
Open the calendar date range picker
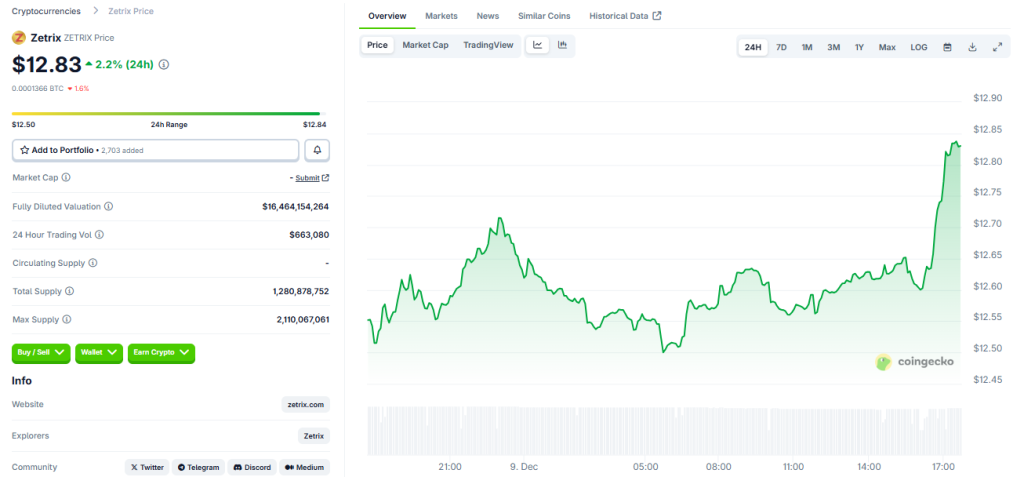point(947,47)
